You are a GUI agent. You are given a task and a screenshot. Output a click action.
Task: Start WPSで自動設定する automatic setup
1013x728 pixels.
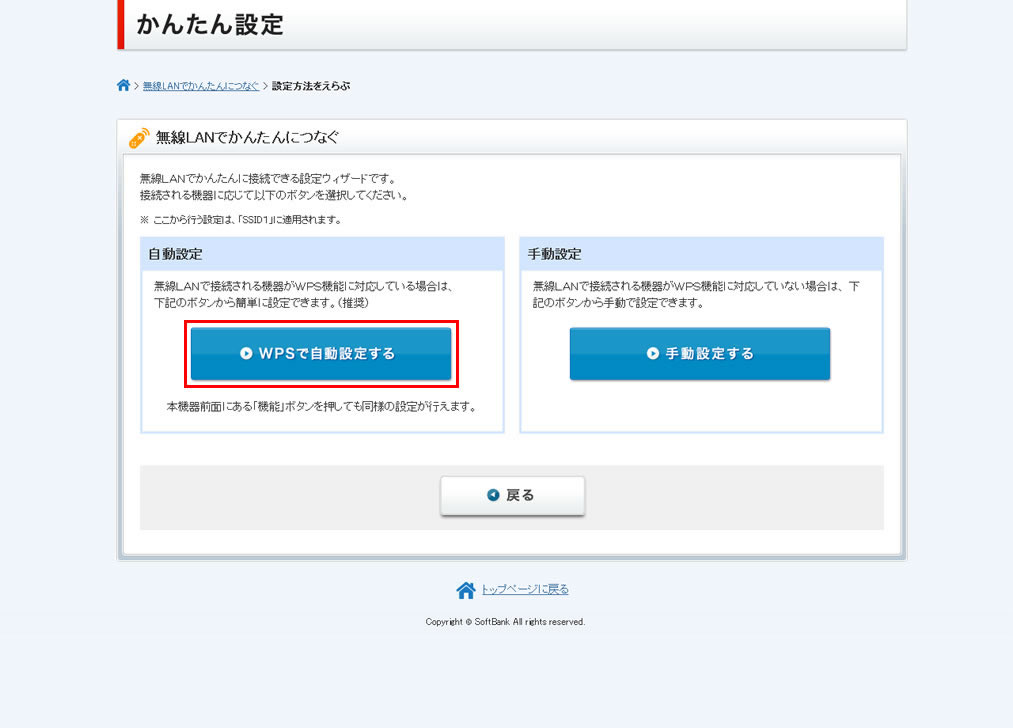click(321, 354)
